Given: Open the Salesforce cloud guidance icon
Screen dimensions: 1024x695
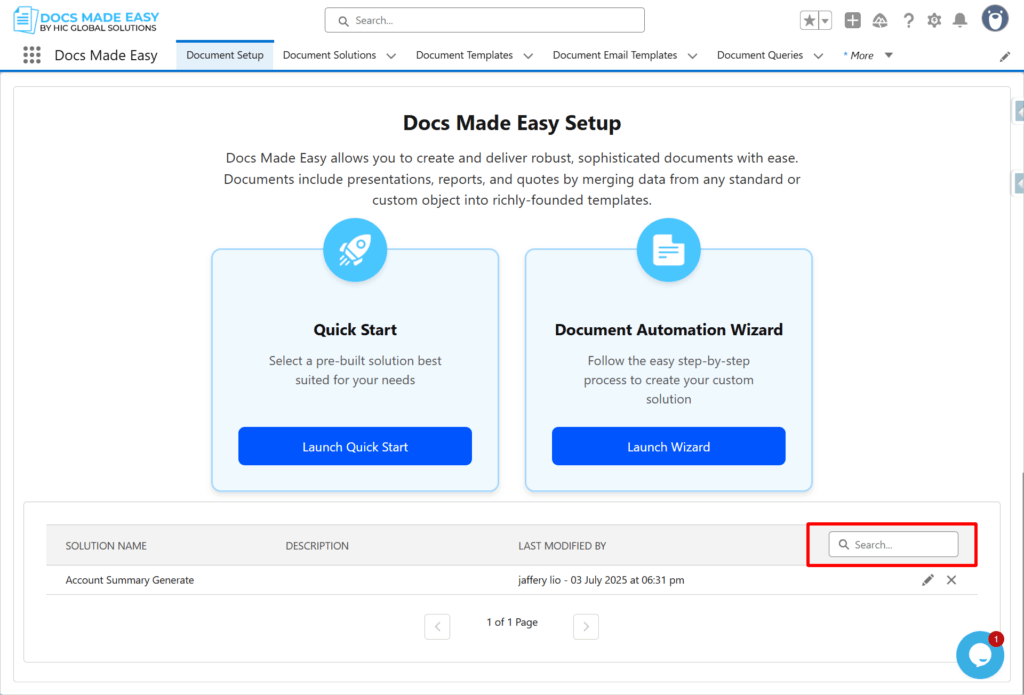Looking at the screenshot, I should 880,21.
